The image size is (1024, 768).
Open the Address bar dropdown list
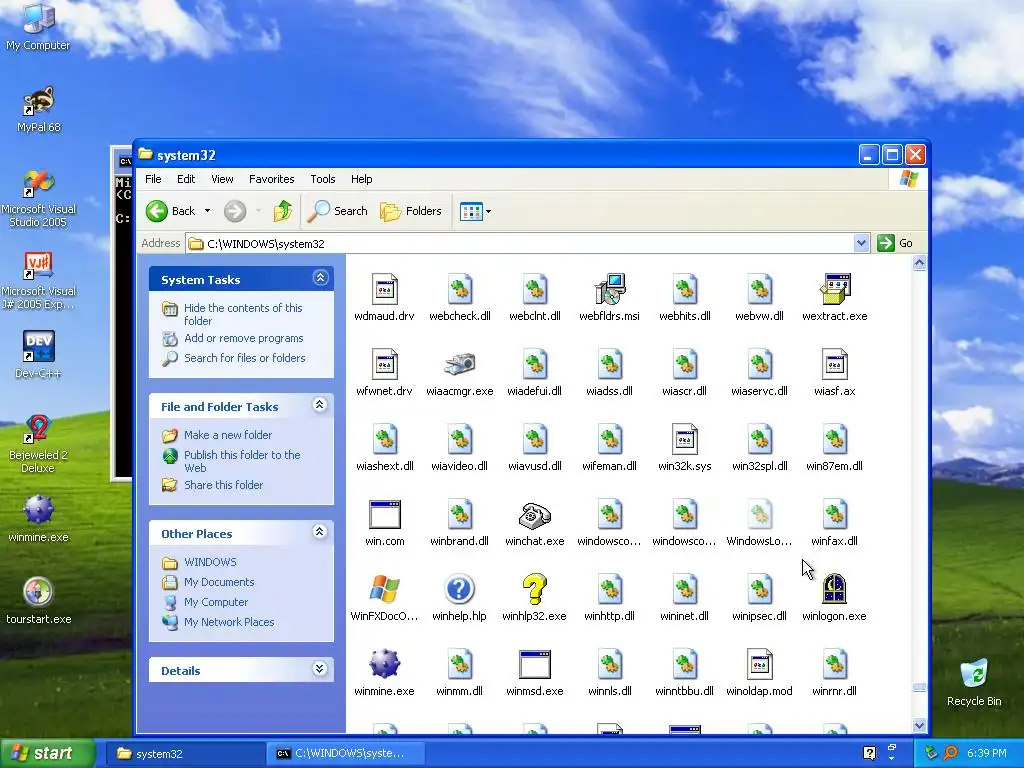(x=861, y=244)
